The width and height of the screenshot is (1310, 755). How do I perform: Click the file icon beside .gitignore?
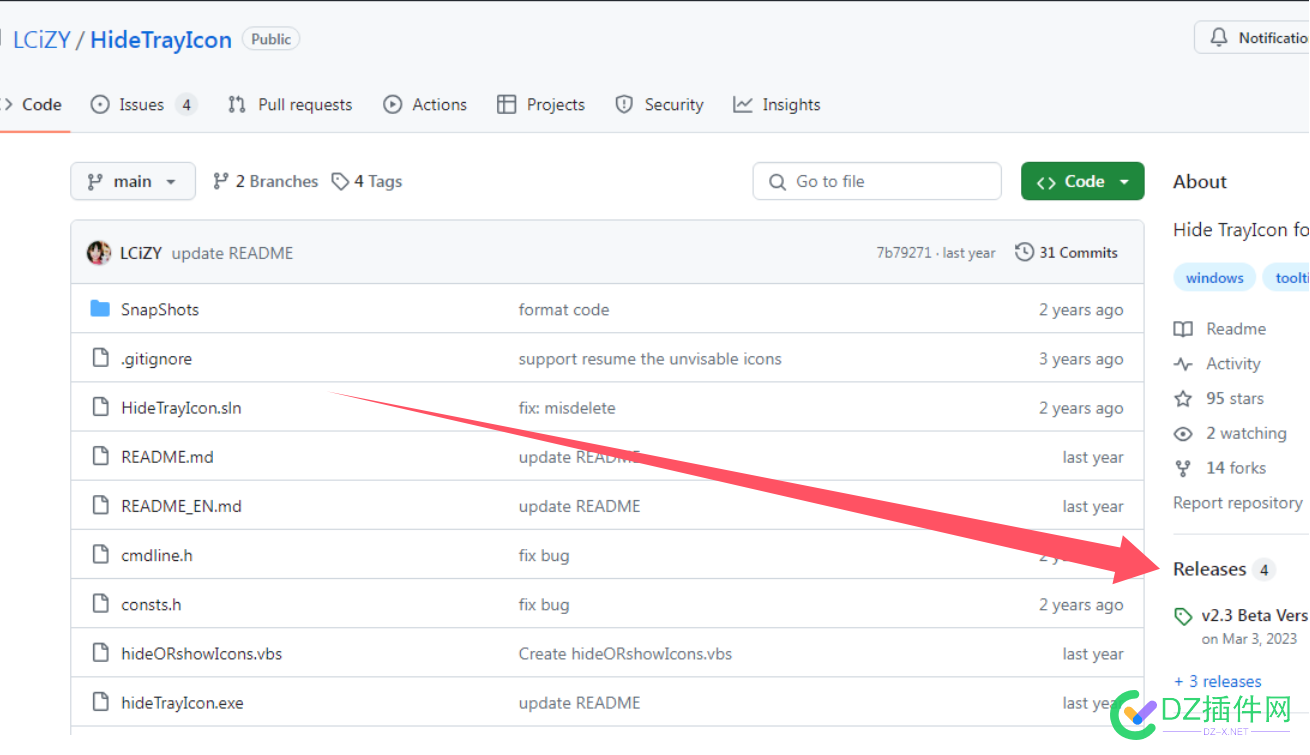click(x=100, y=358)
